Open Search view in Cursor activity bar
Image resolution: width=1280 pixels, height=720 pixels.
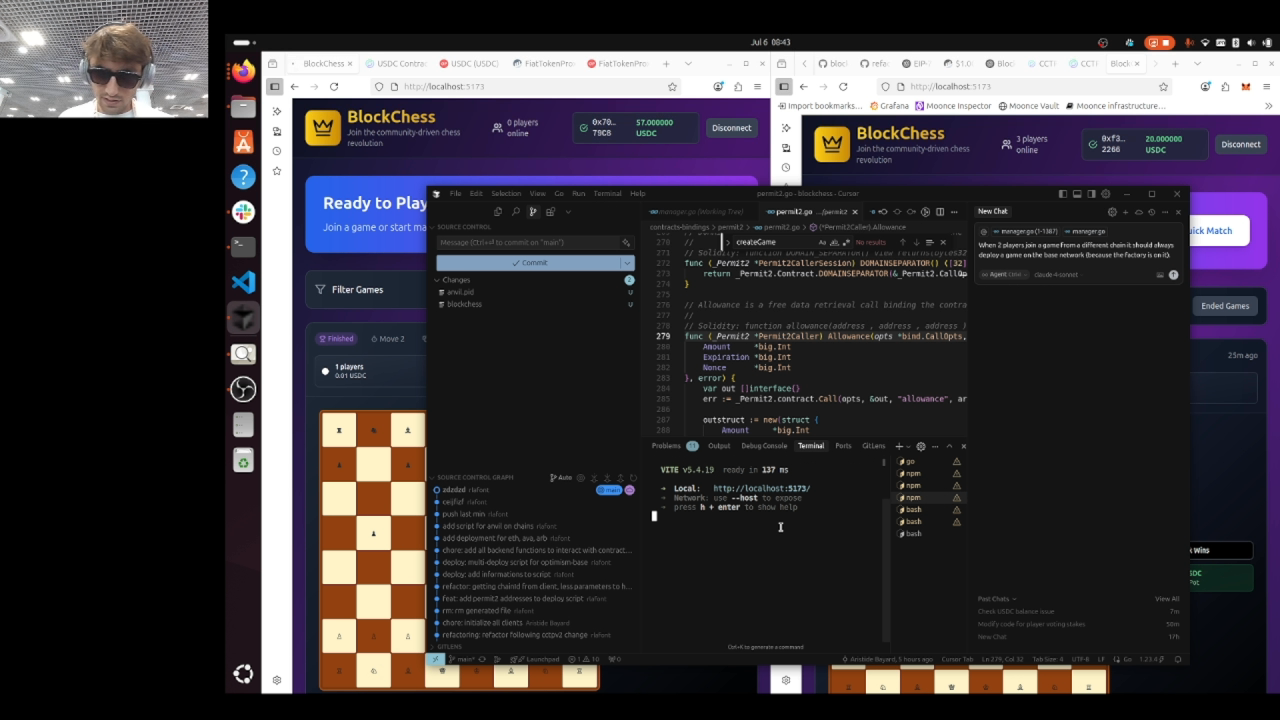coord(515,212)
